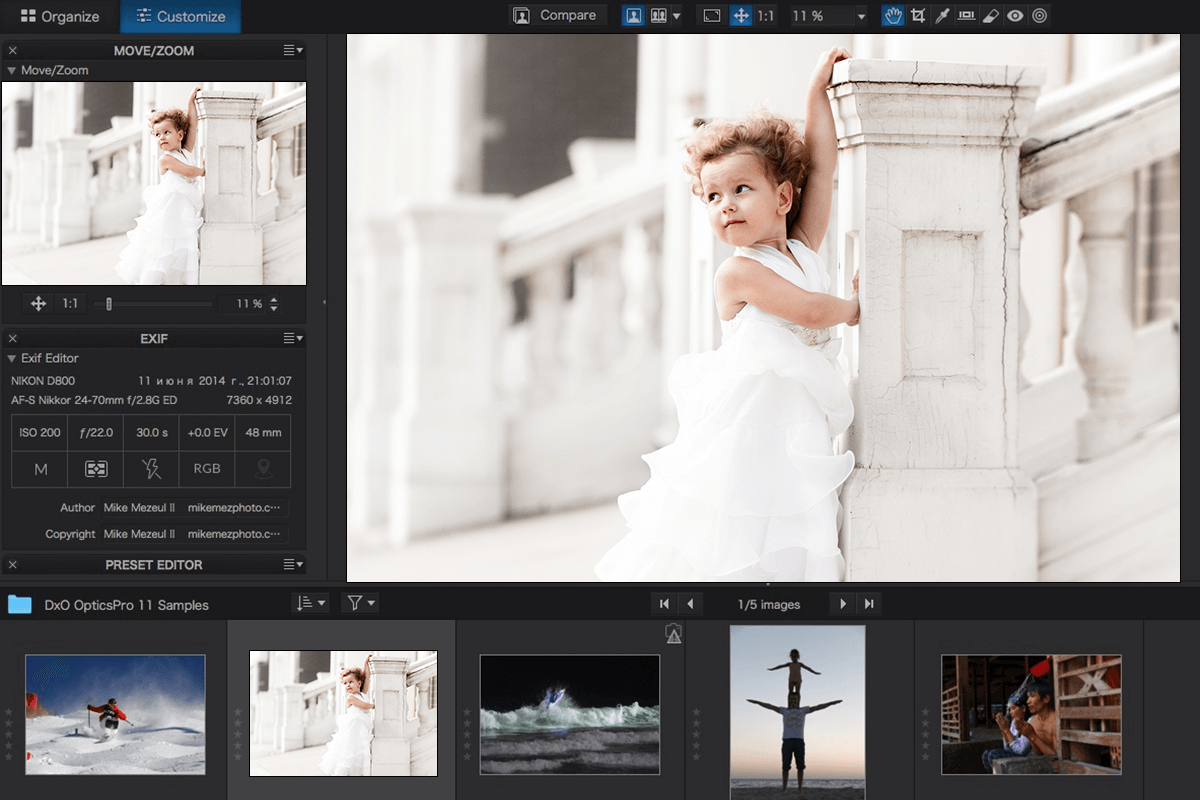
Task: Activate the Red-eye correction tool
Action: coord(1015,15)
